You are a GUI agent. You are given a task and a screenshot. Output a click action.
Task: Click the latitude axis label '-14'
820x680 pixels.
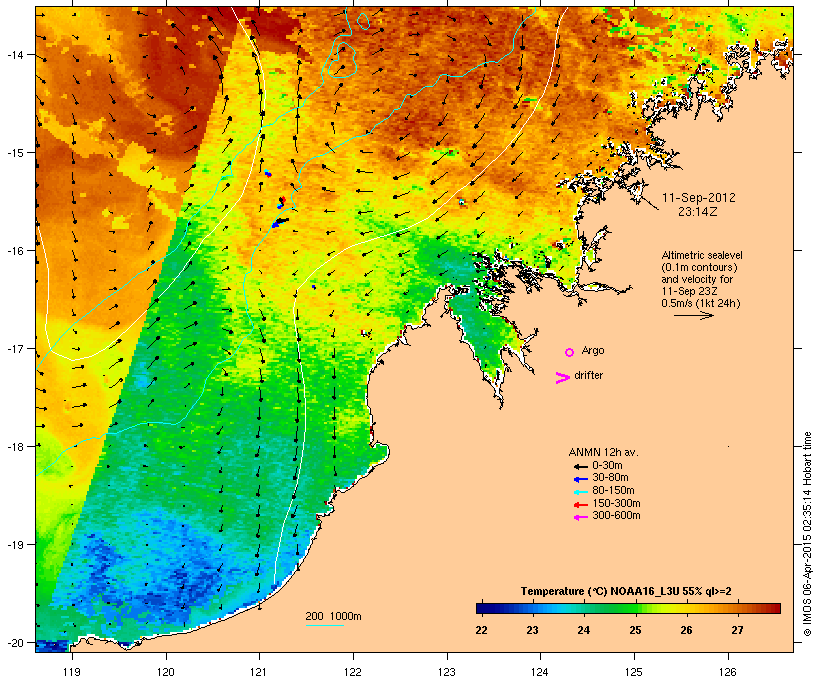14,54
